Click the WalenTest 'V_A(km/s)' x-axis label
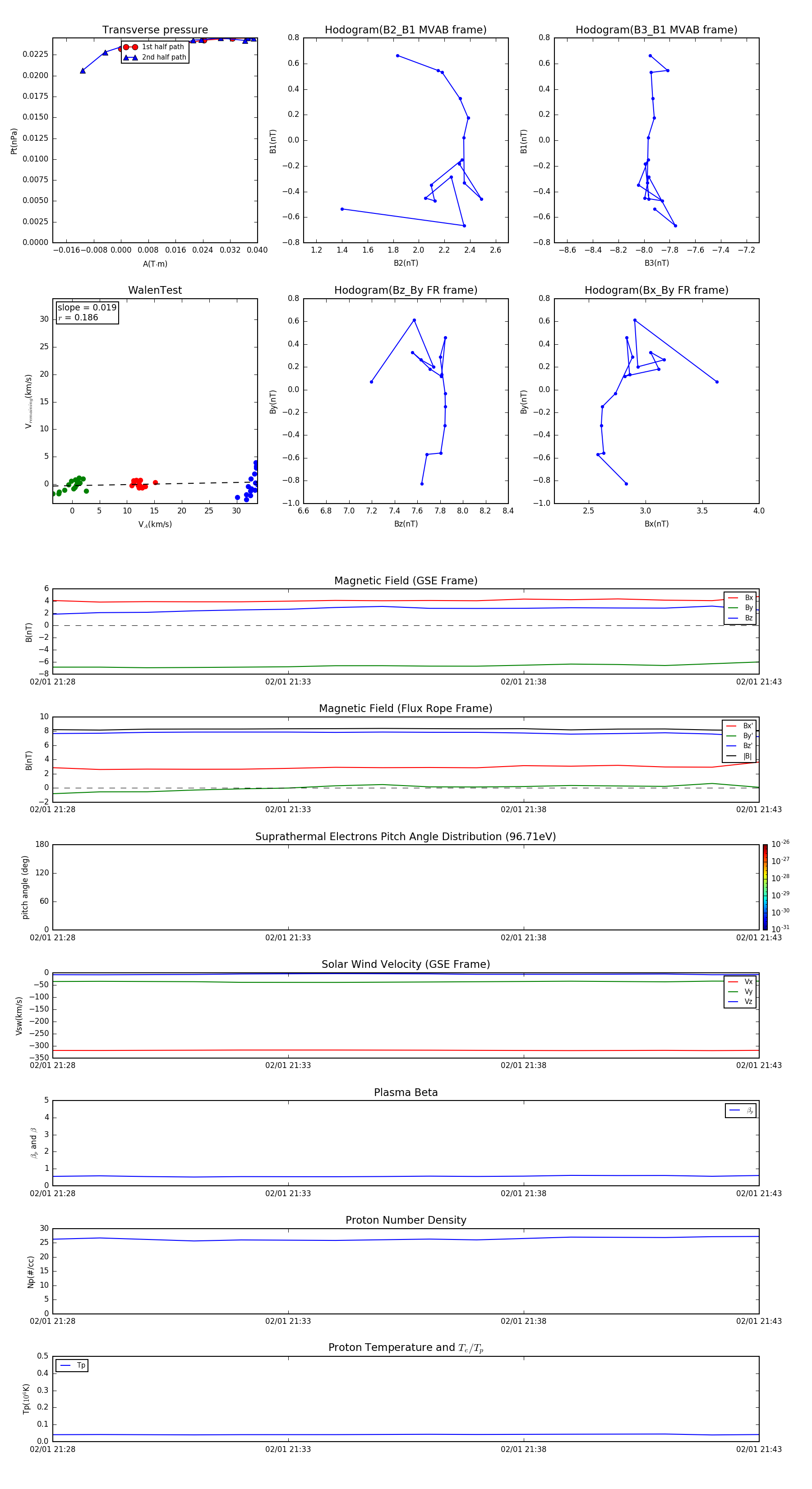Screen dimensions: 812x1489 pos(155,524)
